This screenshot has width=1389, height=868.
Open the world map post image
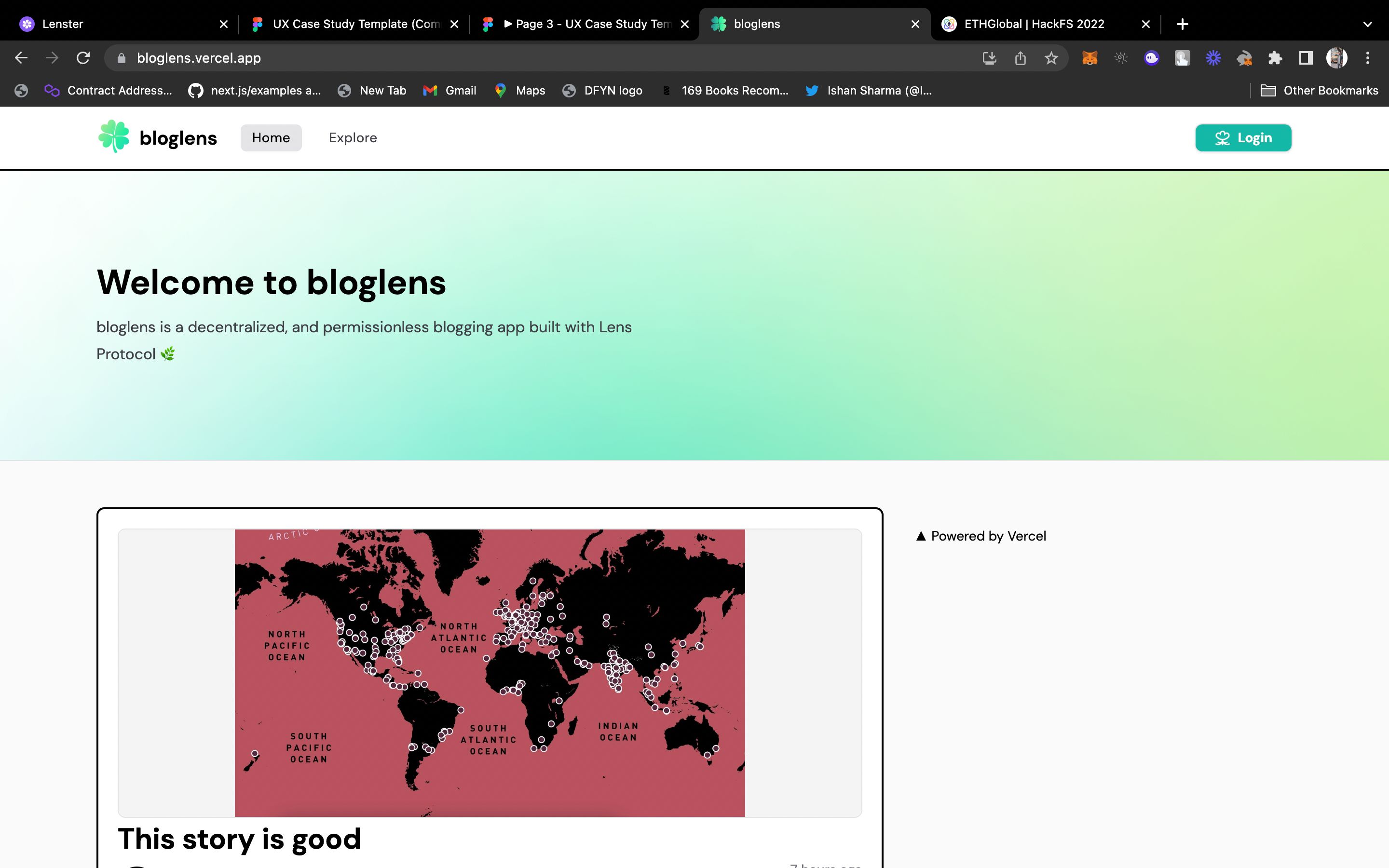pos(490,673)
